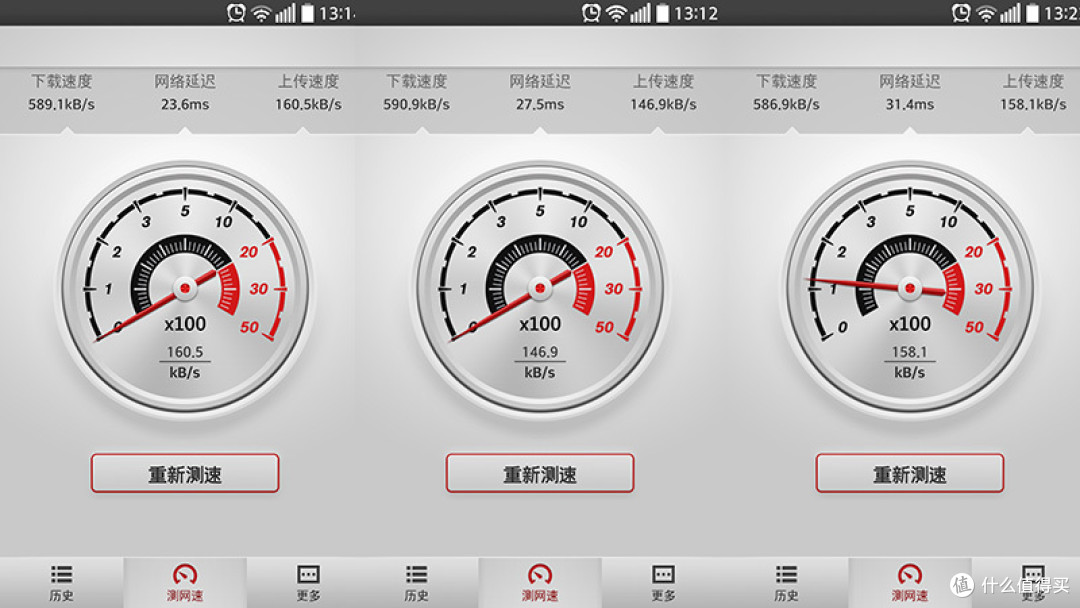This screenshot has width=1080, height=608.
Task: Tap the clock time 13:12
Action: click(x=696, y=13)
